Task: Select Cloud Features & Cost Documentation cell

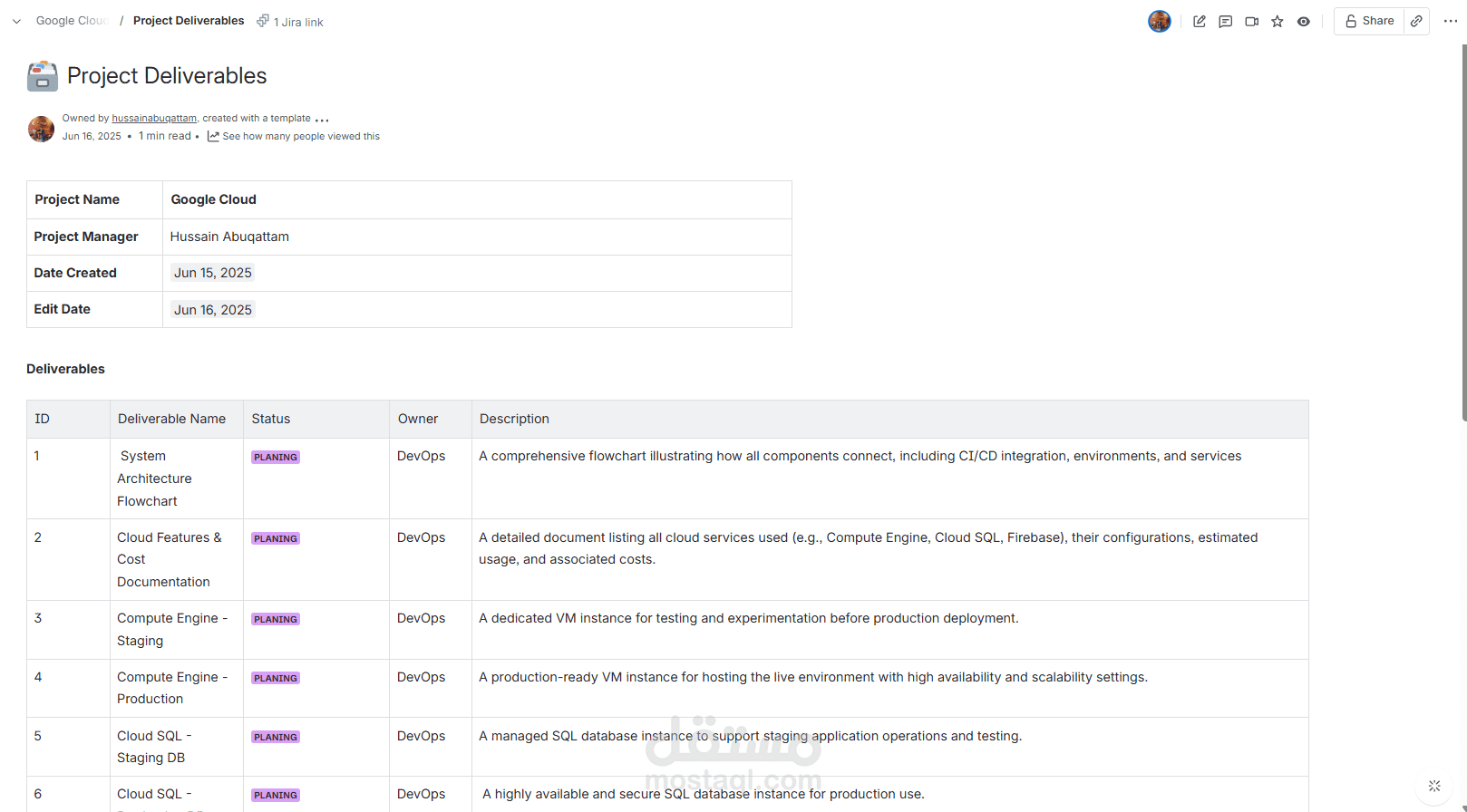Action: click(177, 559)
